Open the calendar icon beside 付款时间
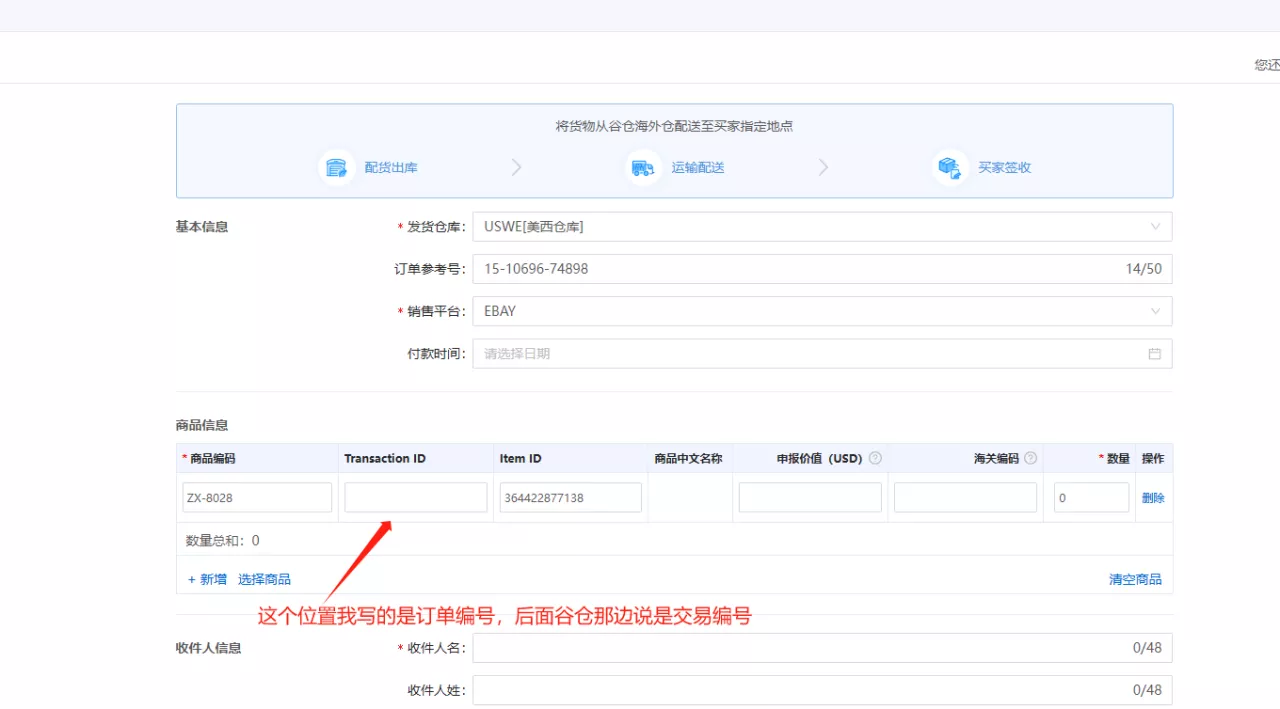This screenshot has height=709, width=1280. pos(1154,353)
